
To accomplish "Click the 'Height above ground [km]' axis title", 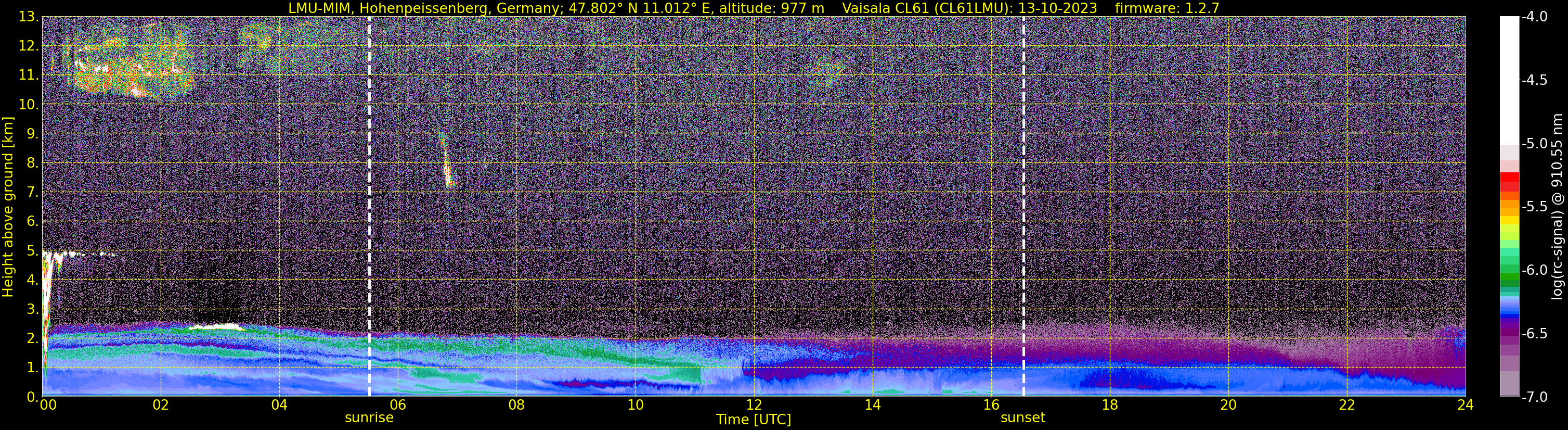I will click(8, 207).
